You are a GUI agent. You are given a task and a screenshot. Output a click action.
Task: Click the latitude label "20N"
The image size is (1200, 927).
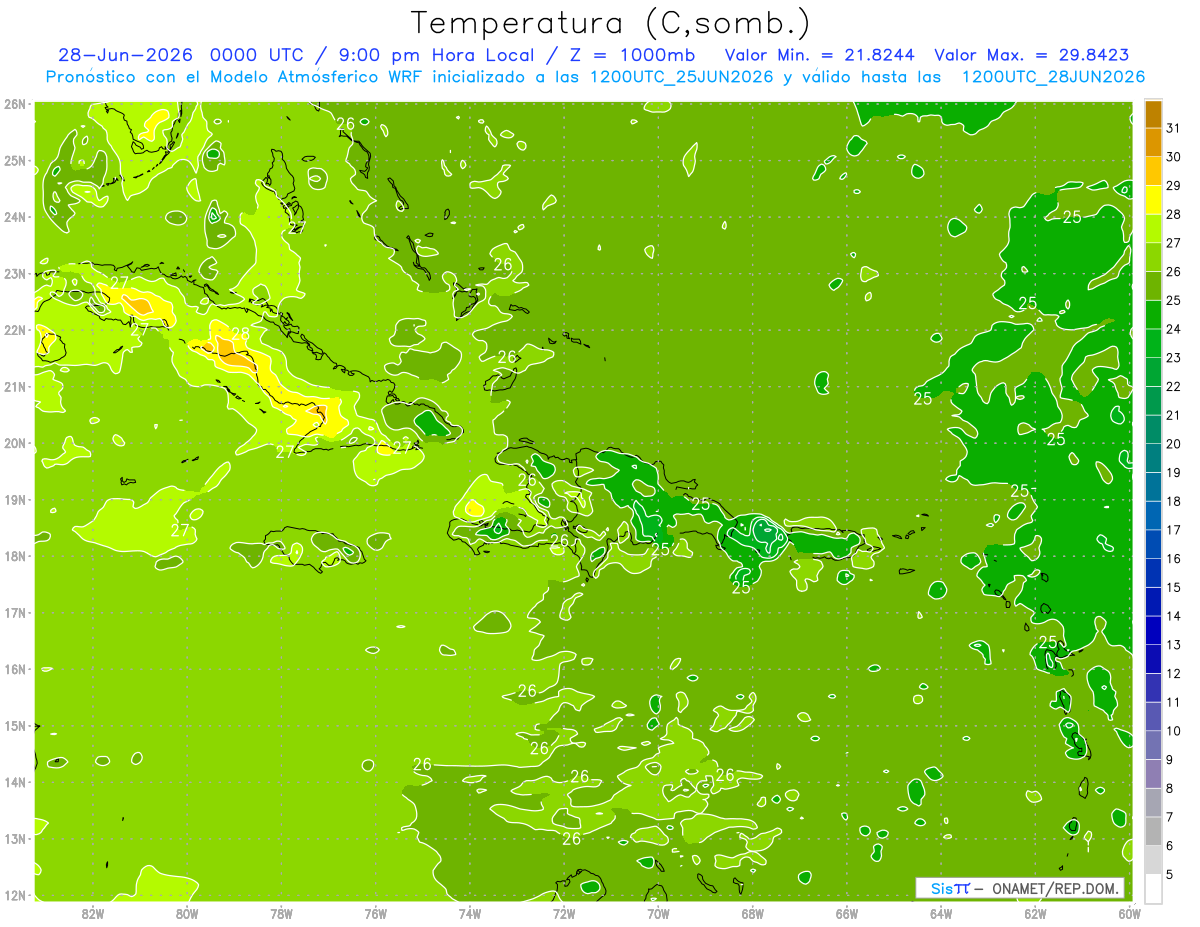[x=15, y=443]
